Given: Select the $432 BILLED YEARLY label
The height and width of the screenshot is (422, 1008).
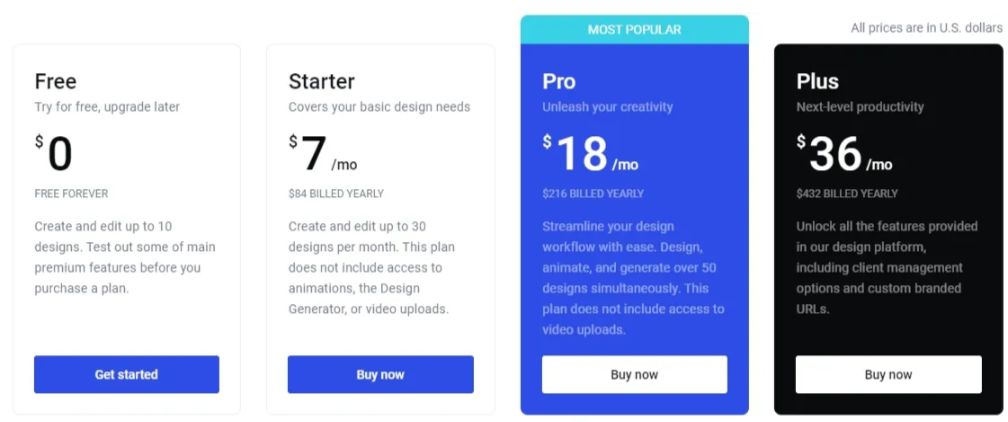Looking at the screenshot, I should pyautogui.click(x=847, y=193).
